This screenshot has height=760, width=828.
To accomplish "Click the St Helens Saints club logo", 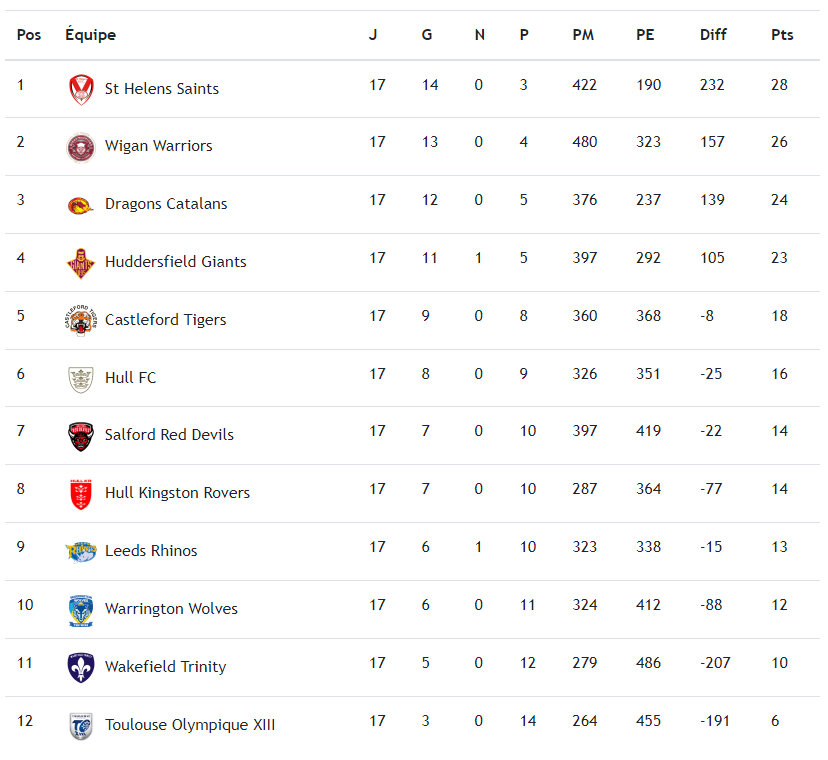I will (81, 89).
